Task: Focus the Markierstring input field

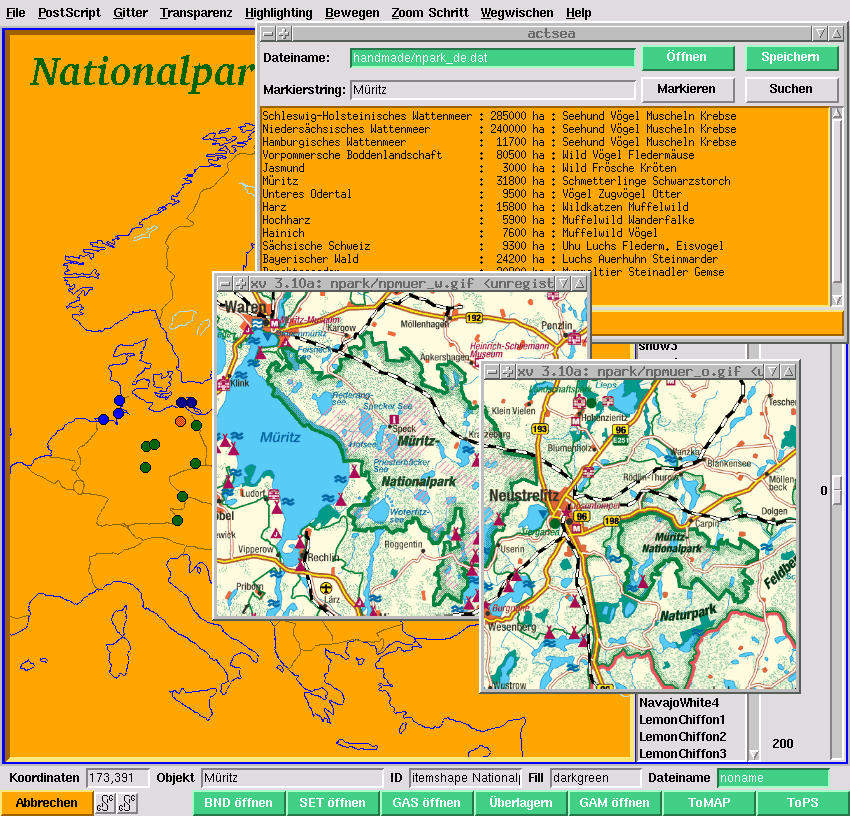Action: [492, 89]
